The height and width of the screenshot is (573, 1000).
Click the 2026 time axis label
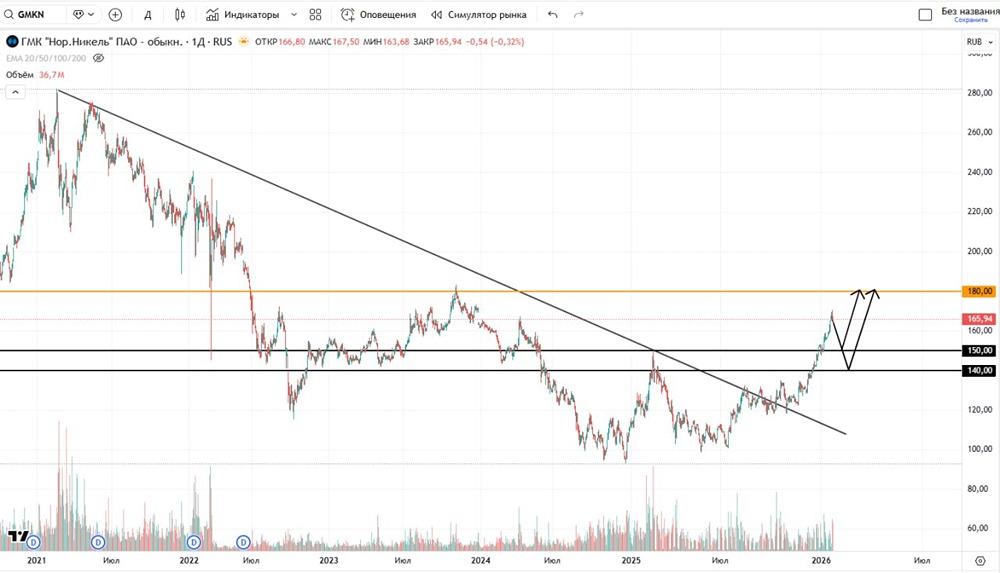pyautogui.click(x=821, y=560)
